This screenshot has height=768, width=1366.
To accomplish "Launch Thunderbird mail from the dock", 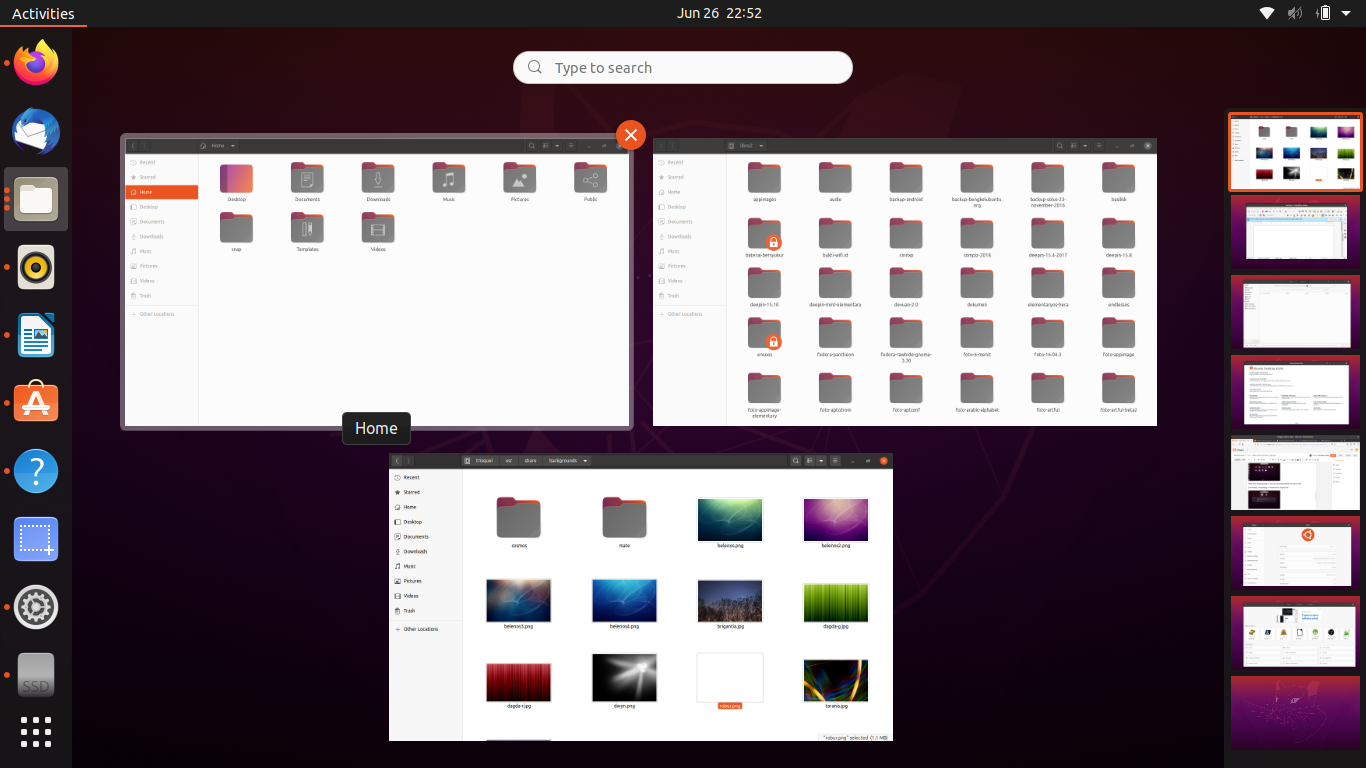I will pos(36,131).
